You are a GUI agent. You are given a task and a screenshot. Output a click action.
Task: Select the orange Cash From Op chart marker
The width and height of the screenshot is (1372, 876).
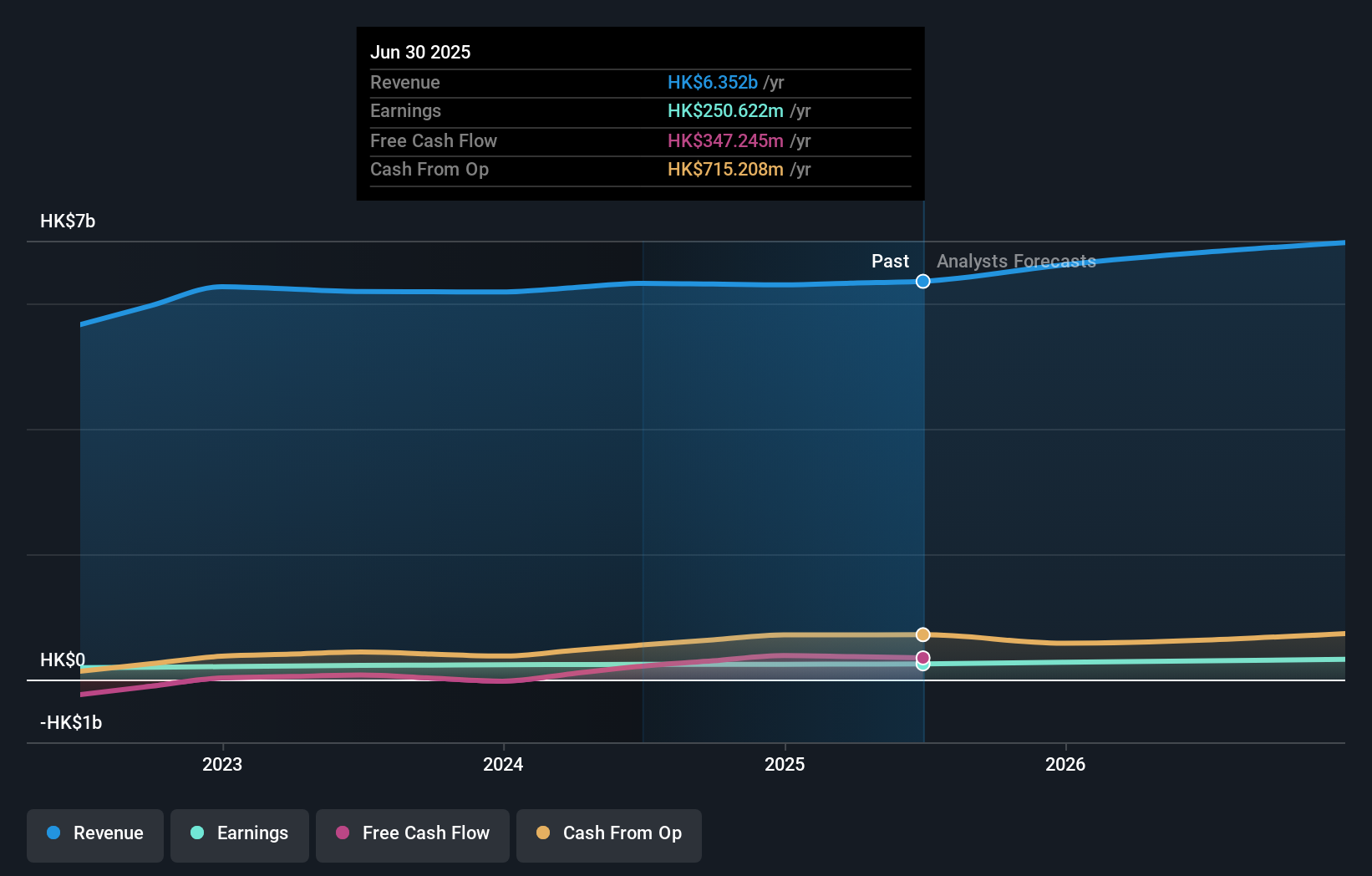click(x=922, y=635)
